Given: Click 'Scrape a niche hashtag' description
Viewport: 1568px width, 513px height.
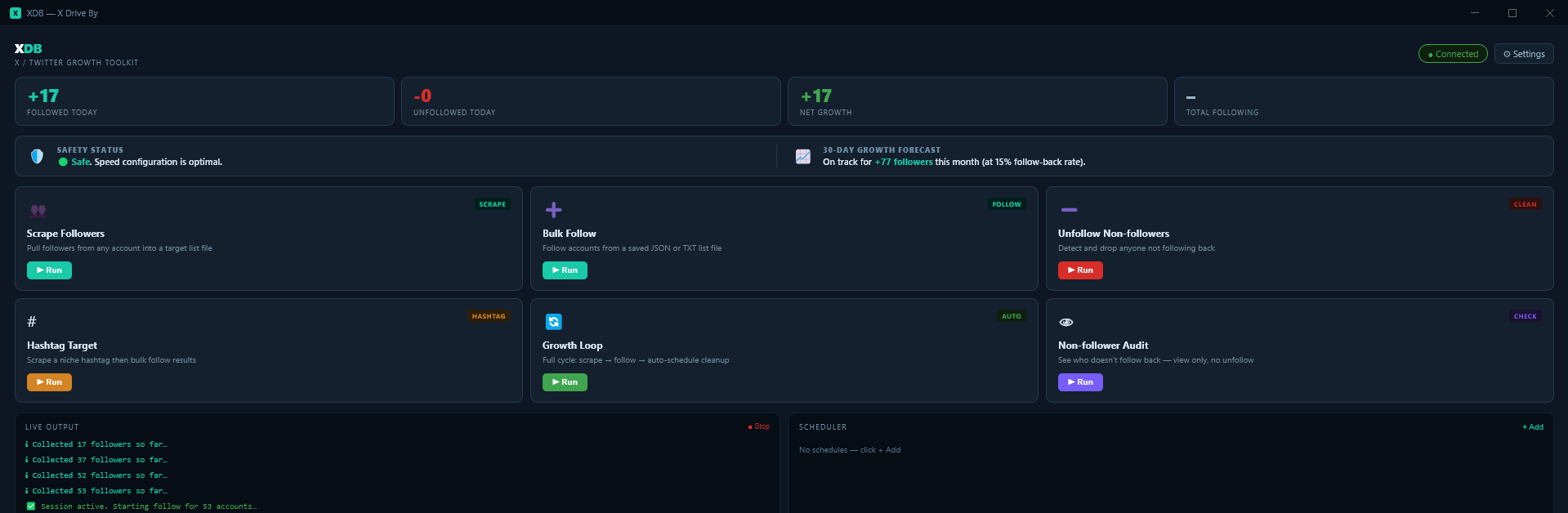Looking at the screenshot, I should tap(111, 360).
